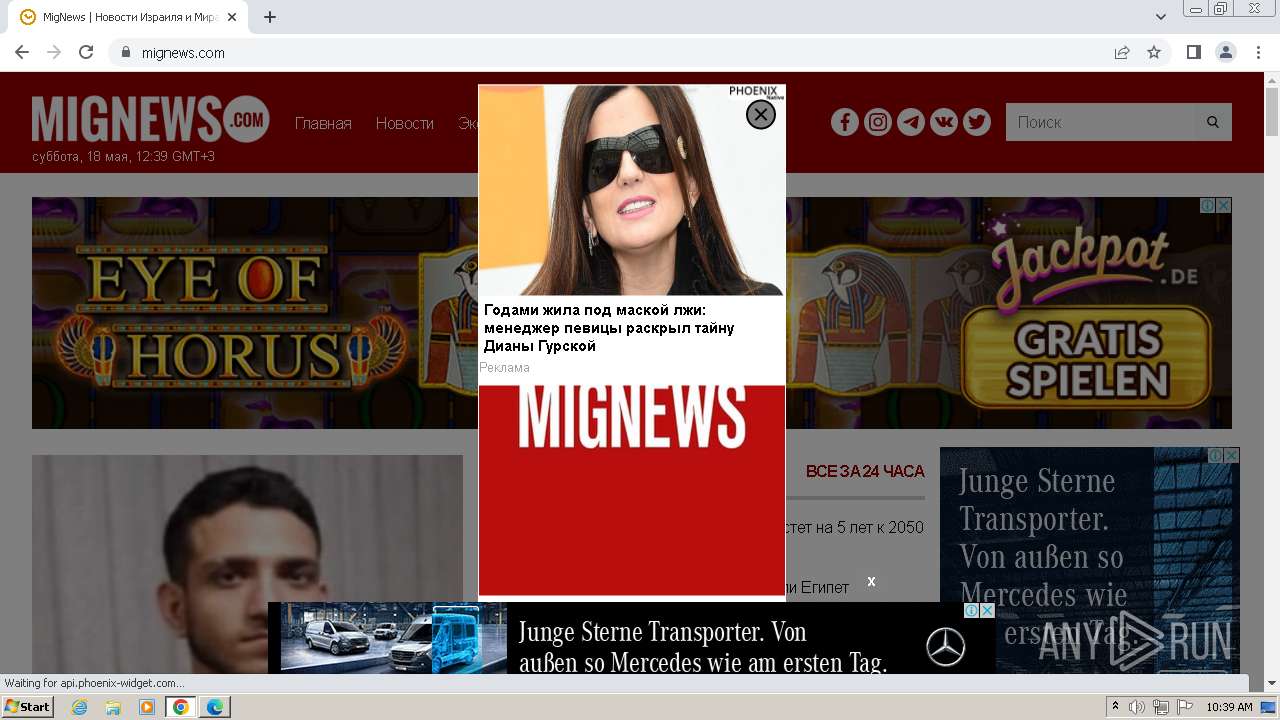
Task: Bookmark this page with star icon
Action: coord(1154,52)
